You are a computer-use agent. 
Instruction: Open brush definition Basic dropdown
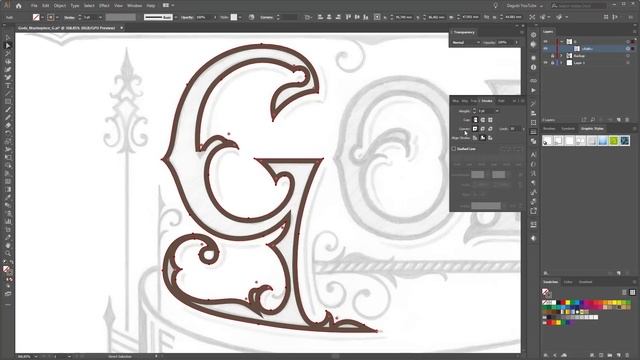click(x=176, y=17)
